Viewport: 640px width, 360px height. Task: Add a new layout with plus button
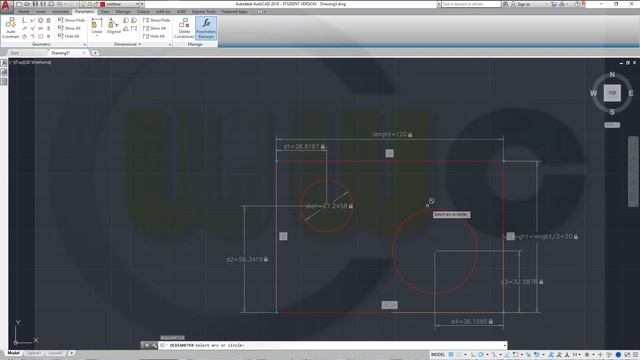point(71,353)
